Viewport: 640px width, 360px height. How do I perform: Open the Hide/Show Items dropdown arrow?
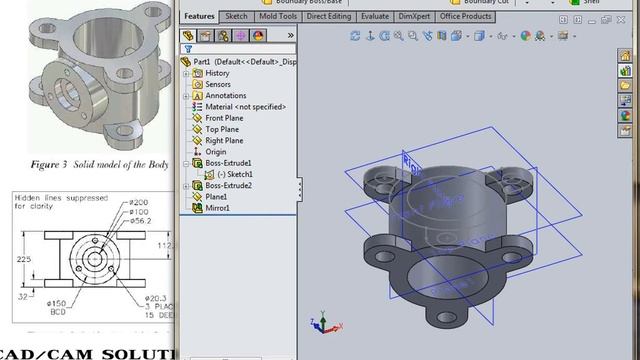513,37
